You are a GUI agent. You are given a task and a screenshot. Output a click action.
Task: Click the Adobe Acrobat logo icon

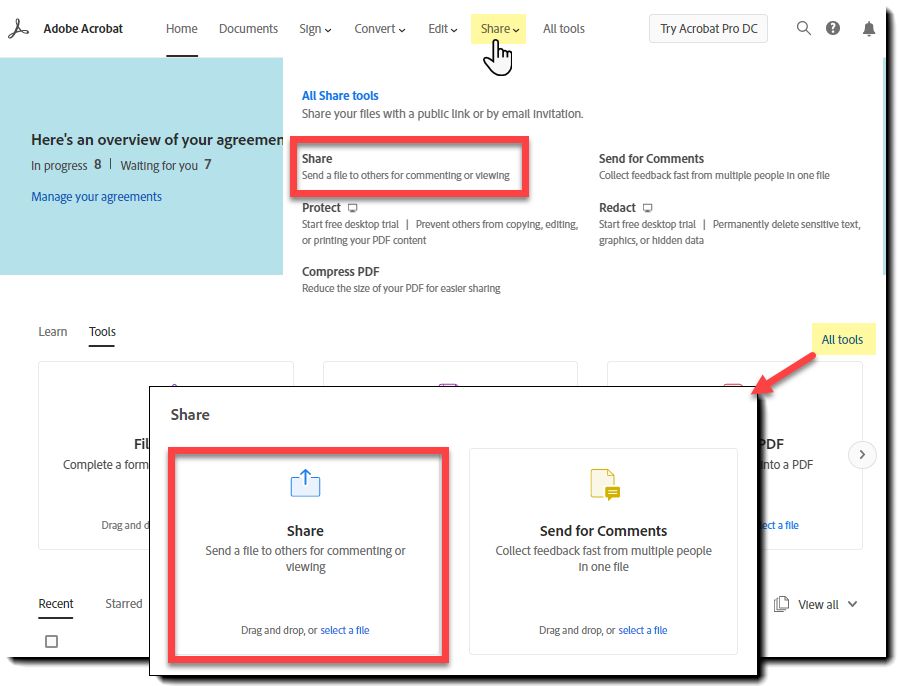pyautogui.click(x=18, y=29)
